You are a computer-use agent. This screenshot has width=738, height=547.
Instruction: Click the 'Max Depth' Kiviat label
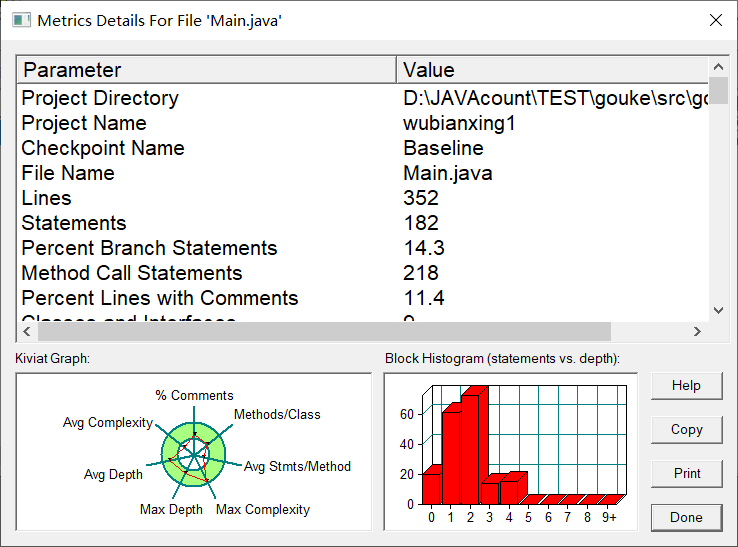click(171, 509)
